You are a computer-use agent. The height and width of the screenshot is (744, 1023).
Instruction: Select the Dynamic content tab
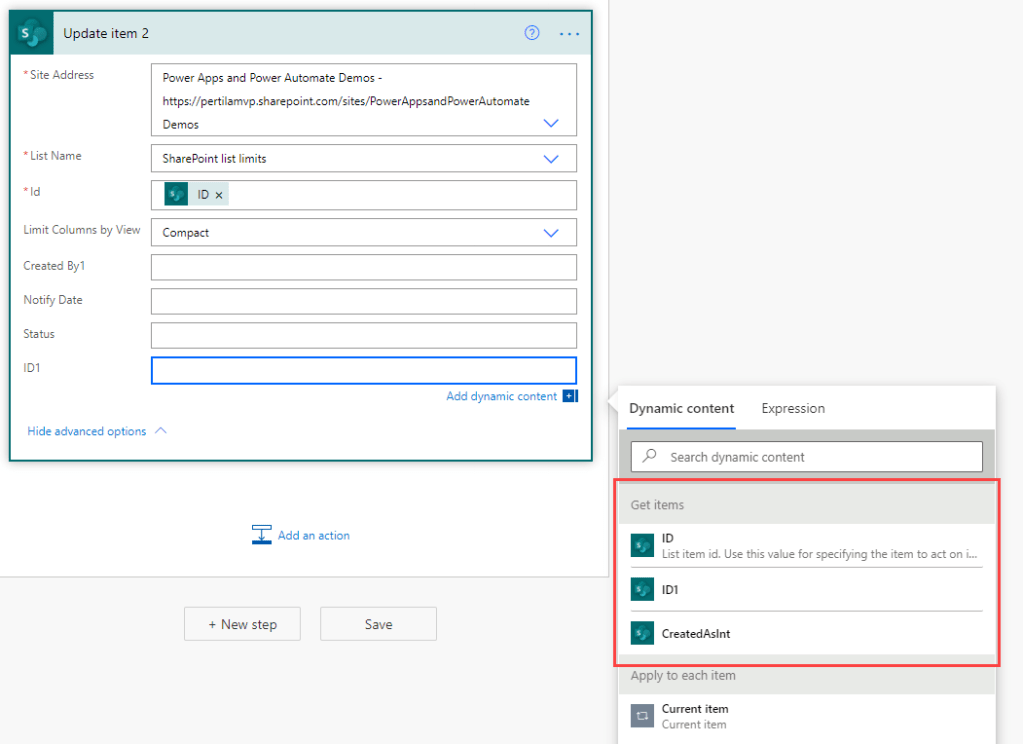681,408
